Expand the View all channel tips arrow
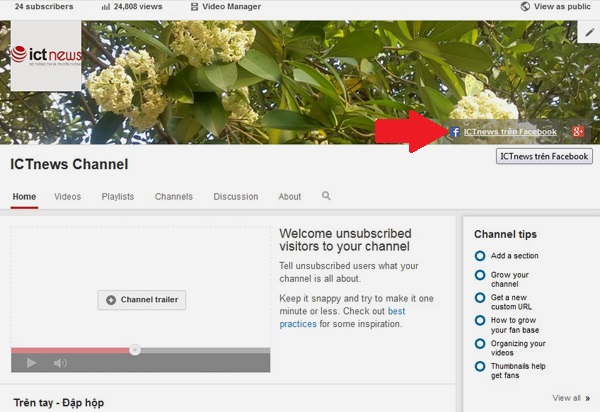Image resolution: width=600 pixels, height=412 pixels. pyautogui.click(x=587, y=398)
